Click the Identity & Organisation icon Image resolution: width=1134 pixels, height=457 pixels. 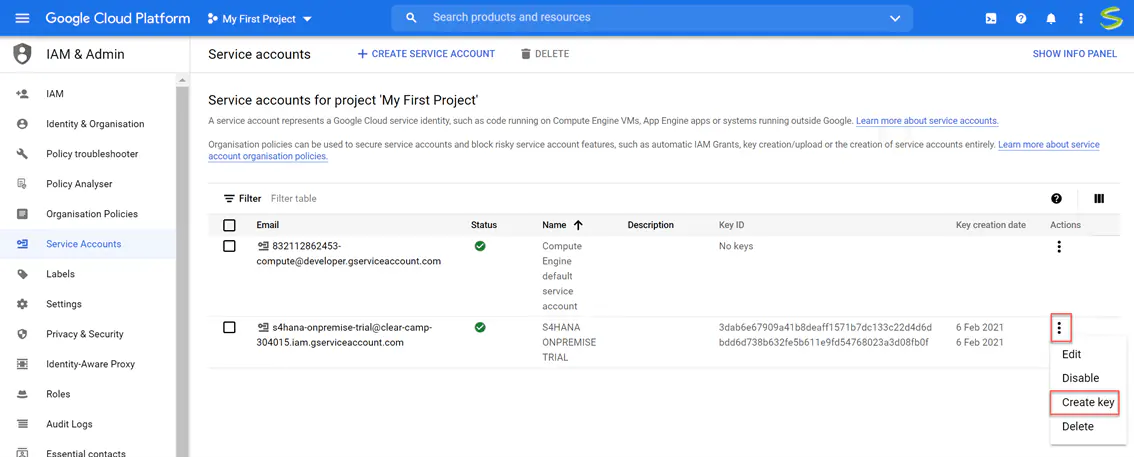pos(22,124)
